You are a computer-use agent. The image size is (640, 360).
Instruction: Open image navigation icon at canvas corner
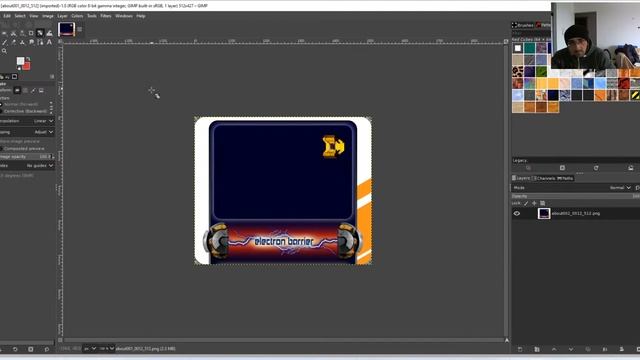(x=507, y=340)
